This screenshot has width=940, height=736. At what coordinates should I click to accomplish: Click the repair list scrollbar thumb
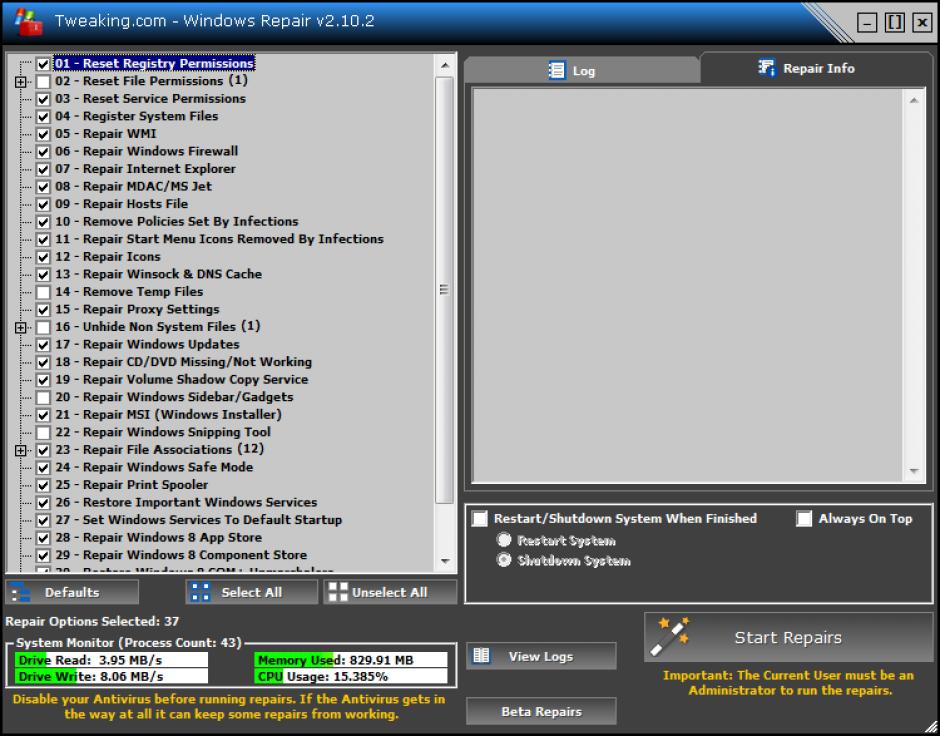click(x=444, y=290)
